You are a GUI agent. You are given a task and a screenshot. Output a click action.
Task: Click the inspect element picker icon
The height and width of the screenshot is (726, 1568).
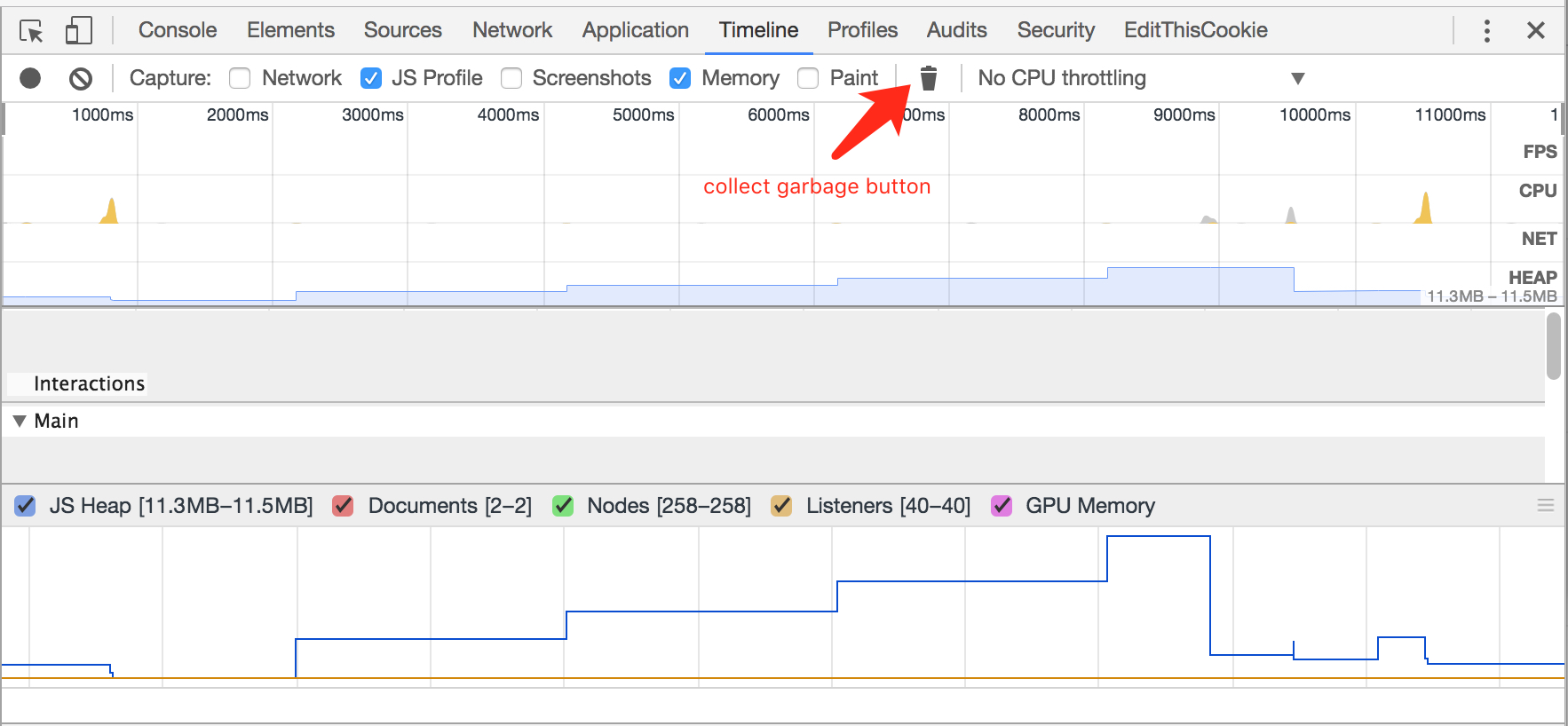pos(31,31)
